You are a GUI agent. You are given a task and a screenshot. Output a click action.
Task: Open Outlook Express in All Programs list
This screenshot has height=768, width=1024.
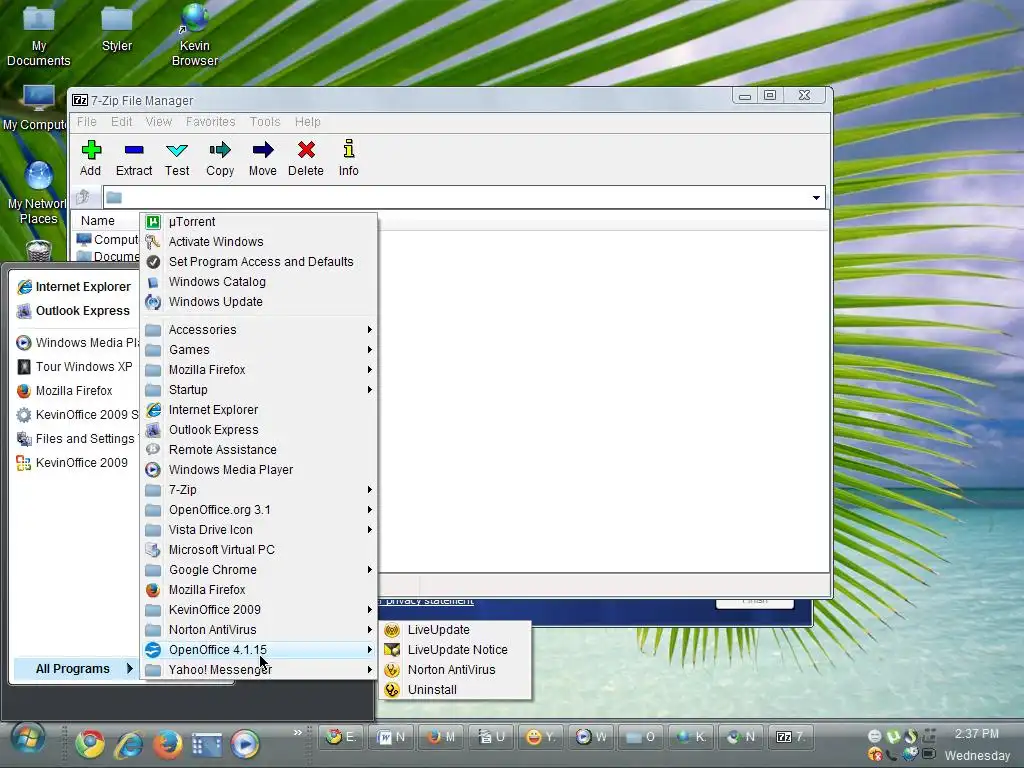(x=260, y=430)
